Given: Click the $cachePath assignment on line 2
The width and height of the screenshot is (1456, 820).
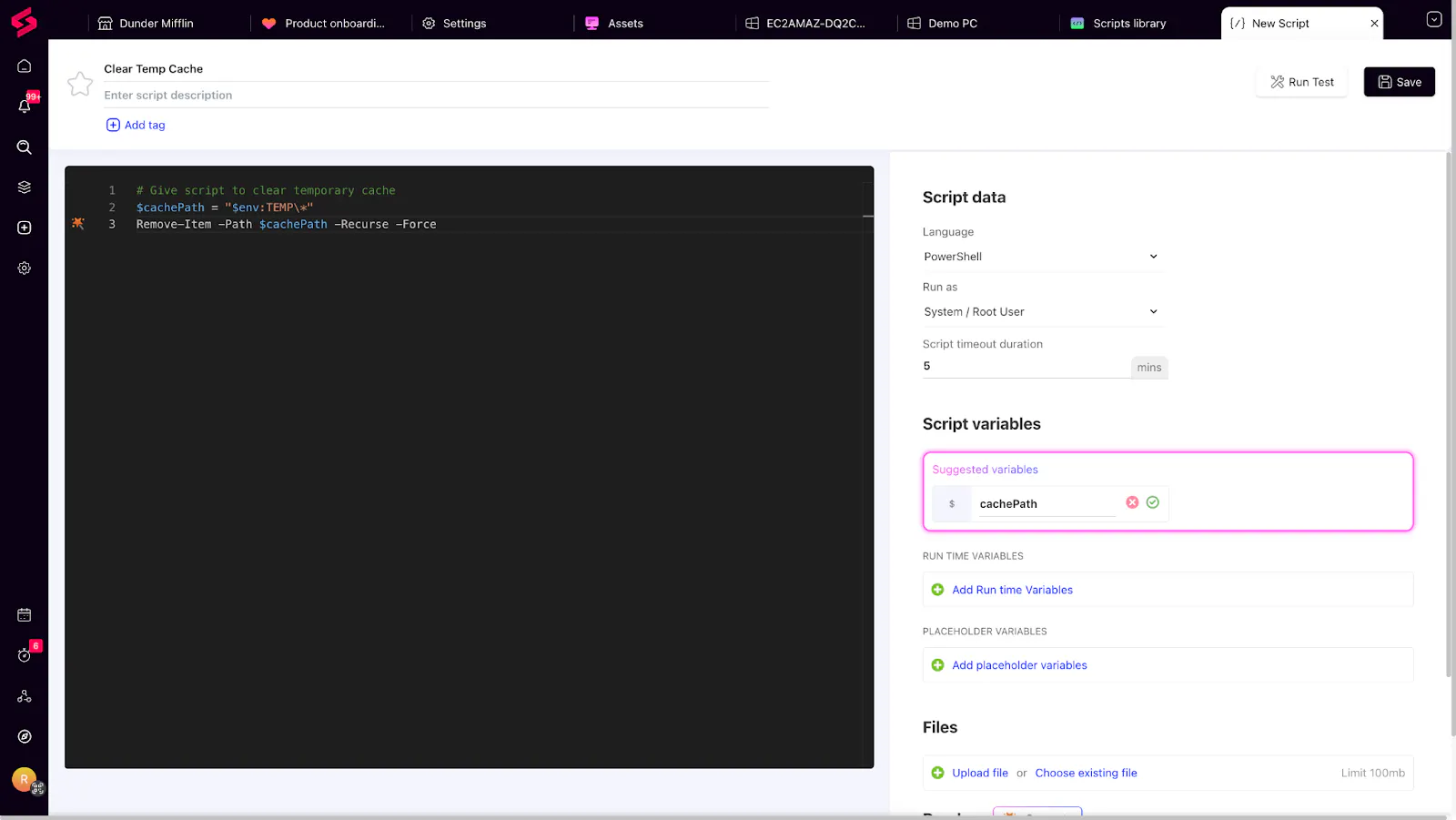Looking at the screenshot, I should (225, 208).
